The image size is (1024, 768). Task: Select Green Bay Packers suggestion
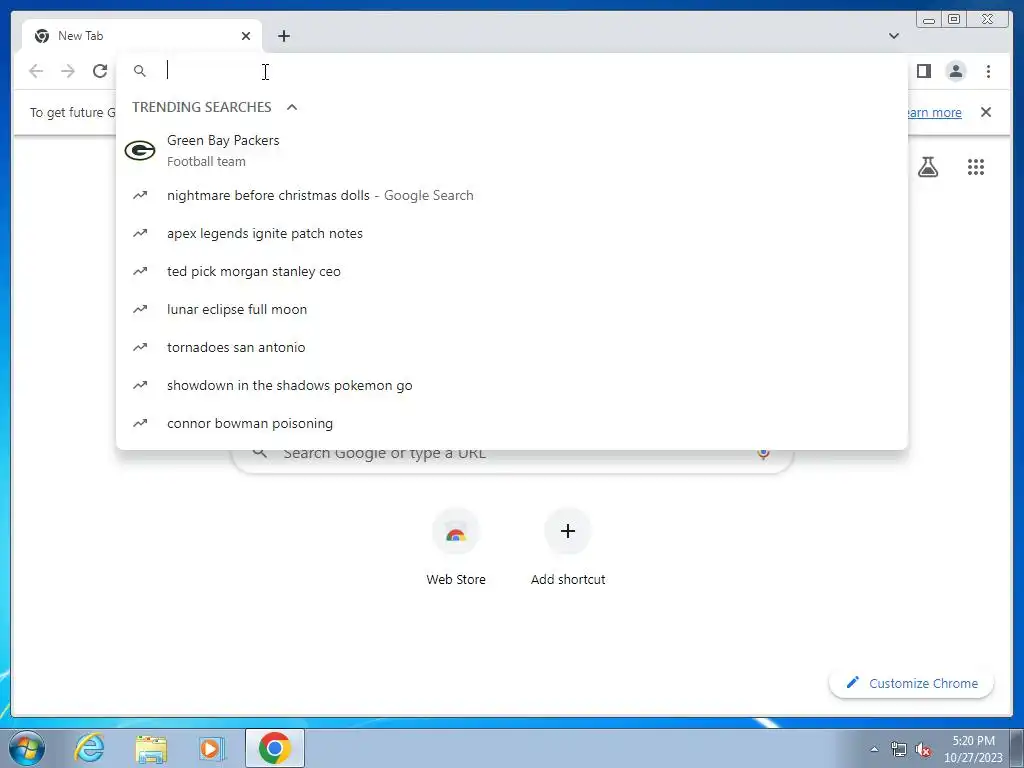(511, 151)
